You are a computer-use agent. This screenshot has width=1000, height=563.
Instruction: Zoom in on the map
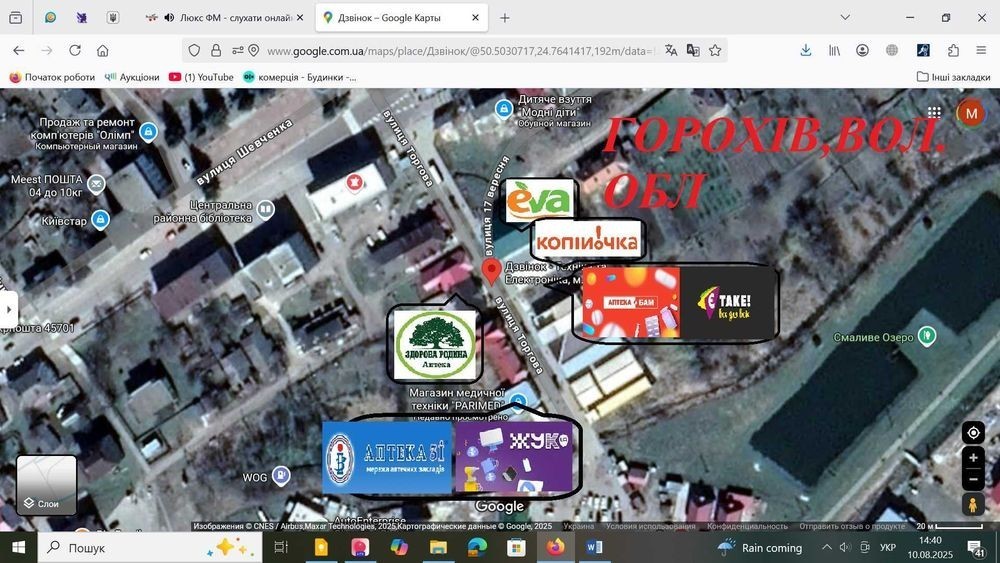[973, 457]
